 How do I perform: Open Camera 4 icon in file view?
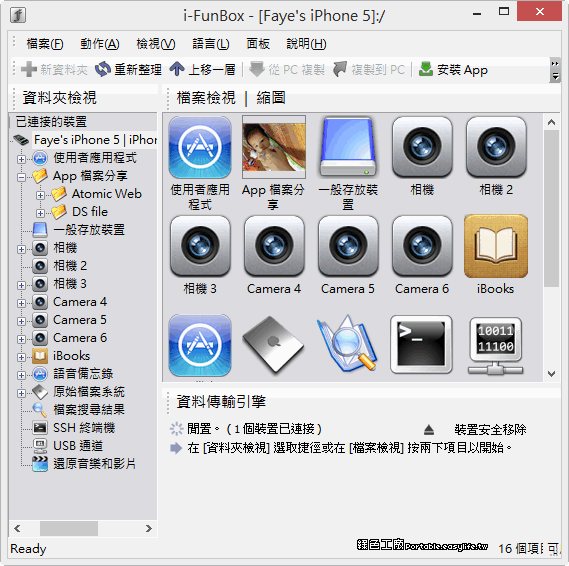(x=274, y=246)
